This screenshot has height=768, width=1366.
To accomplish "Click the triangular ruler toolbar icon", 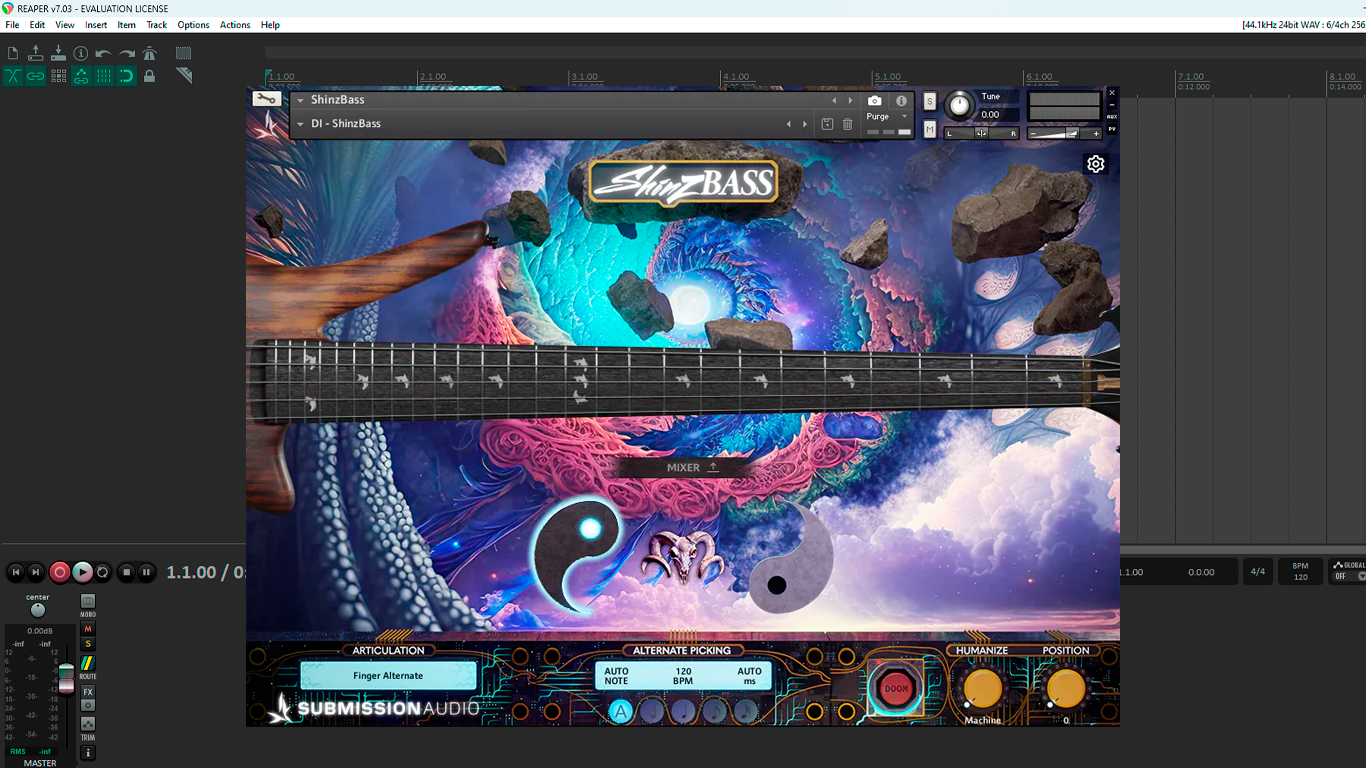I will pos(184,76).
